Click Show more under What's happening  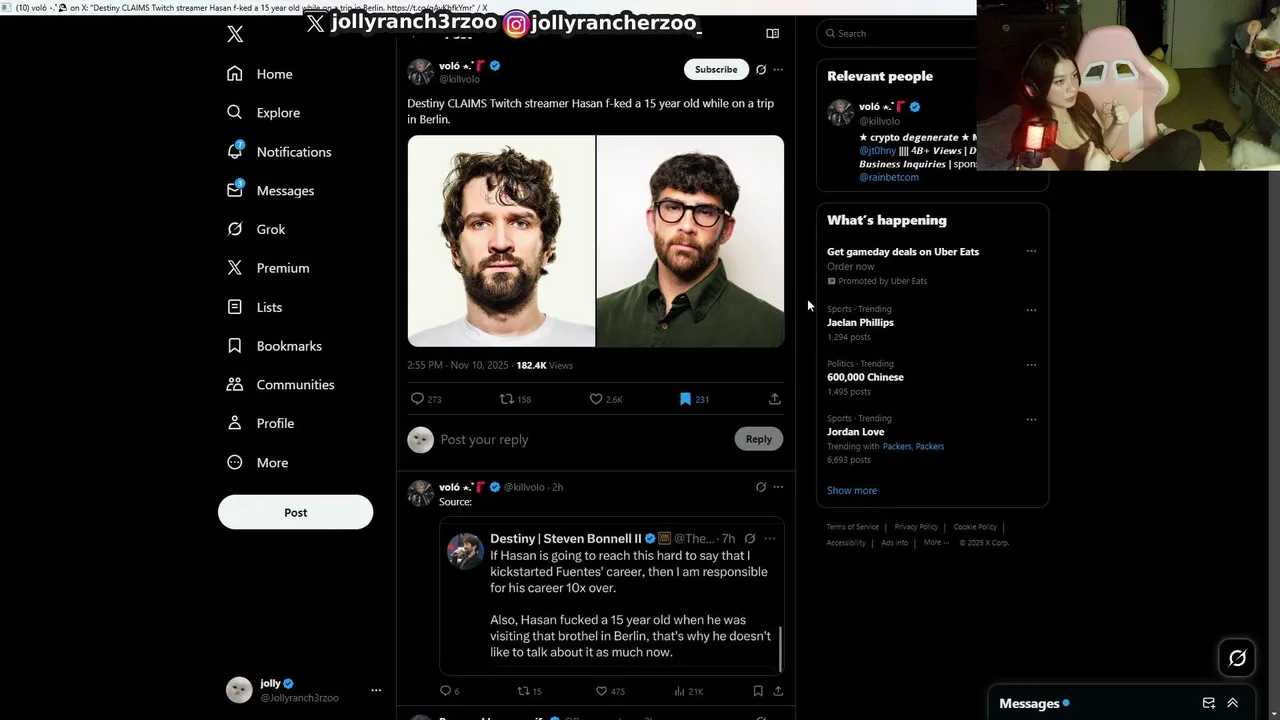pos(852,490)
